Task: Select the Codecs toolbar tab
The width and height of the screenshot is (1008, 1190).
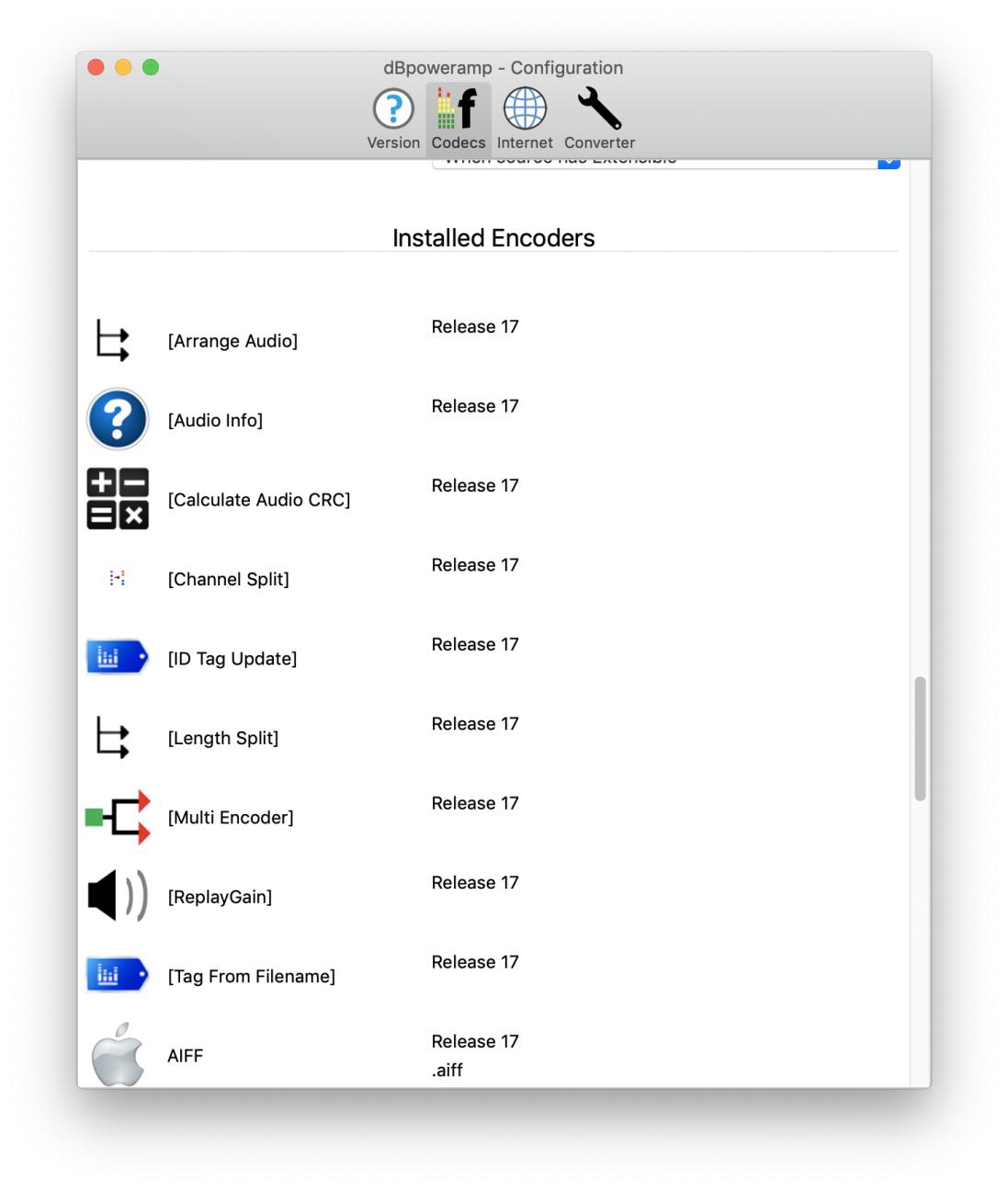Action: point(459,119)
